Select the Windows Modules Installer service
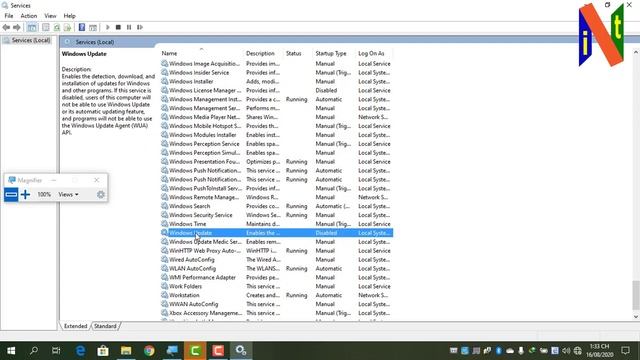640x360 pixels. 276,135
